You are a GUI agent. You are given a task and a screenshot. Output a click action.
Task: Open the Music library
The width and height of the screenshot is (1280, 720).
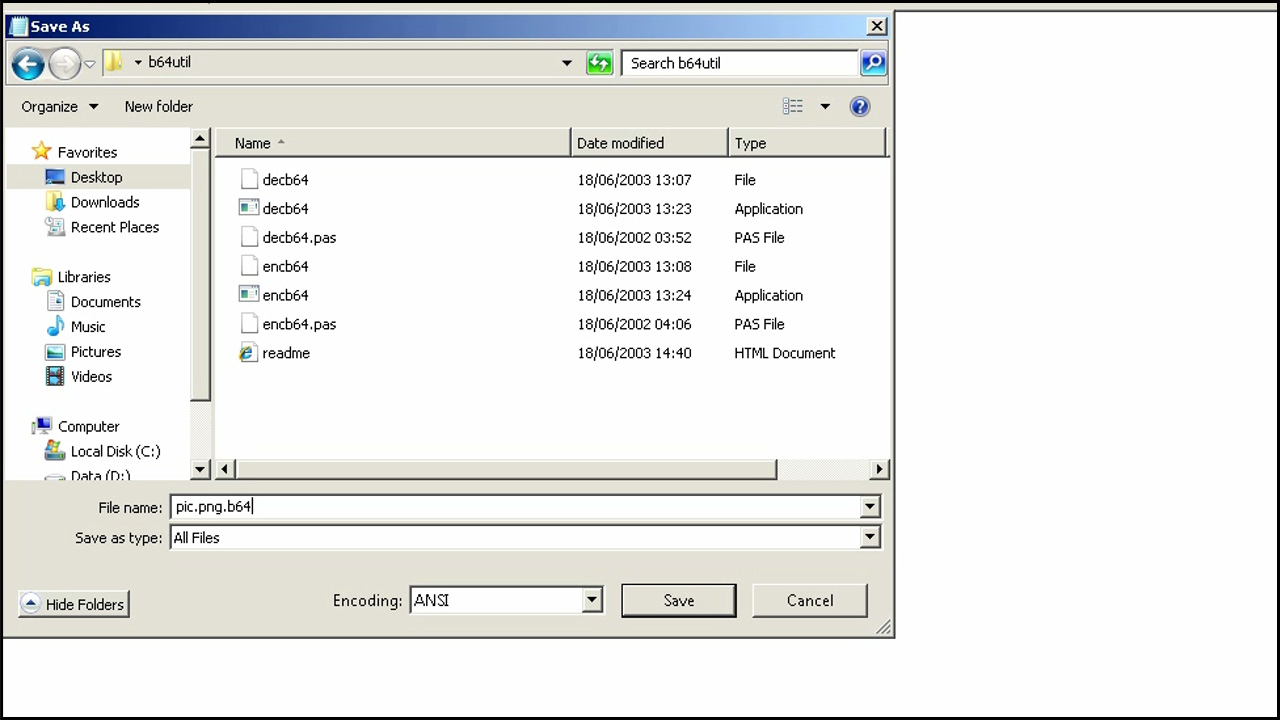point(88,327)
